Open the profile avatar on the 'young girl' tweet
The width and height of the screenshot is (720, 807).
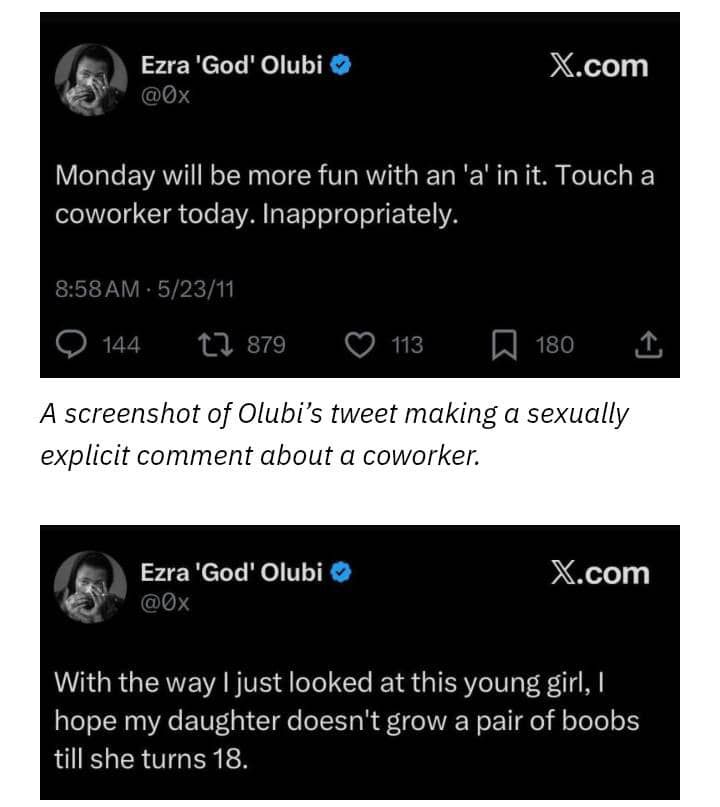coord(90,587)
